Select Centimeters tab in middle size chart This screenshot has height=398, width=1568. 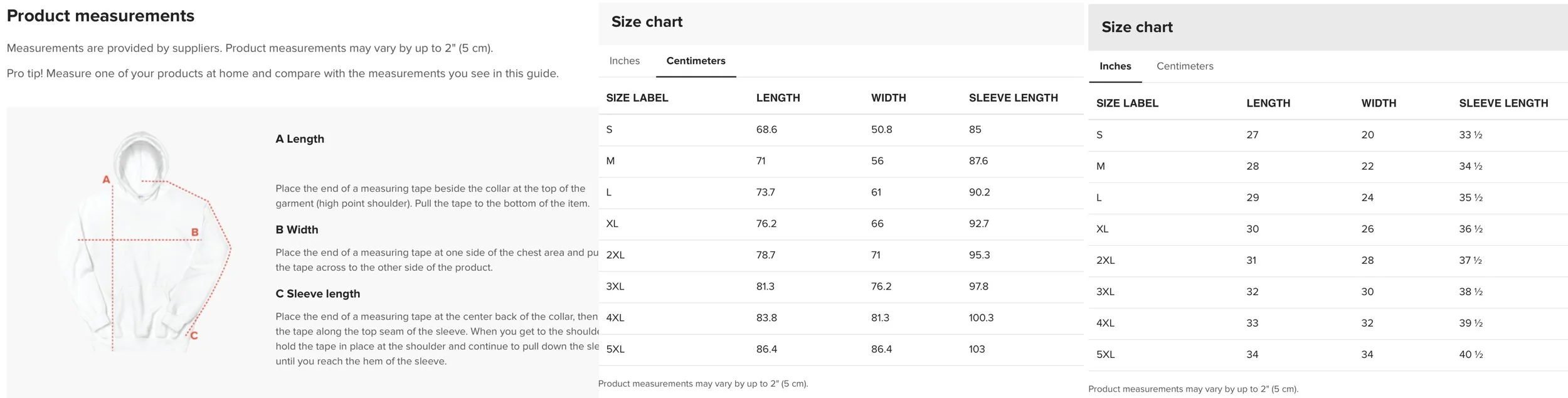(696, 61)
